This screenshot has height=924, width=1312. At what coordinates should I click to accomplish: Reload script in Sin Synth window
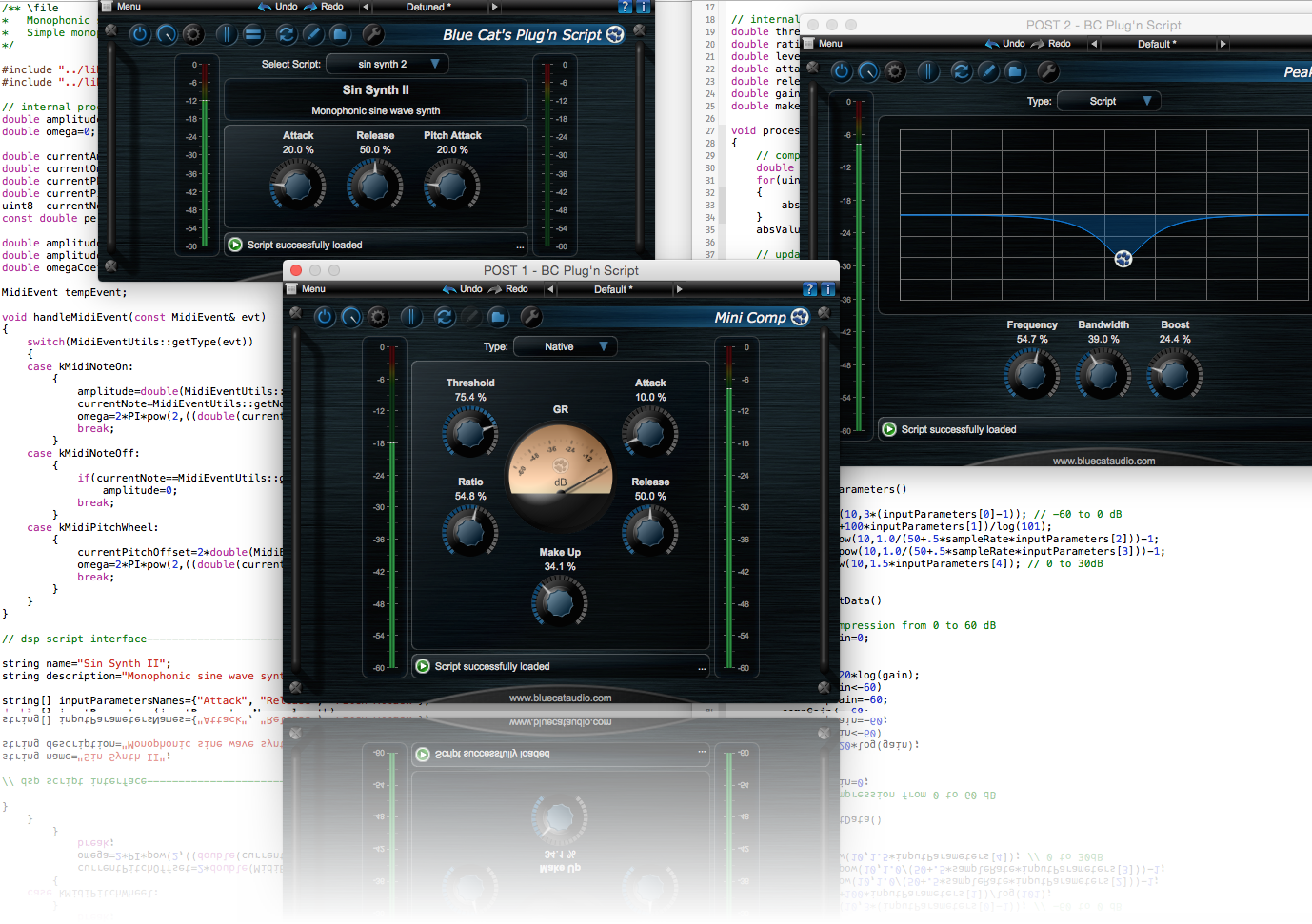tap(286, 34)
